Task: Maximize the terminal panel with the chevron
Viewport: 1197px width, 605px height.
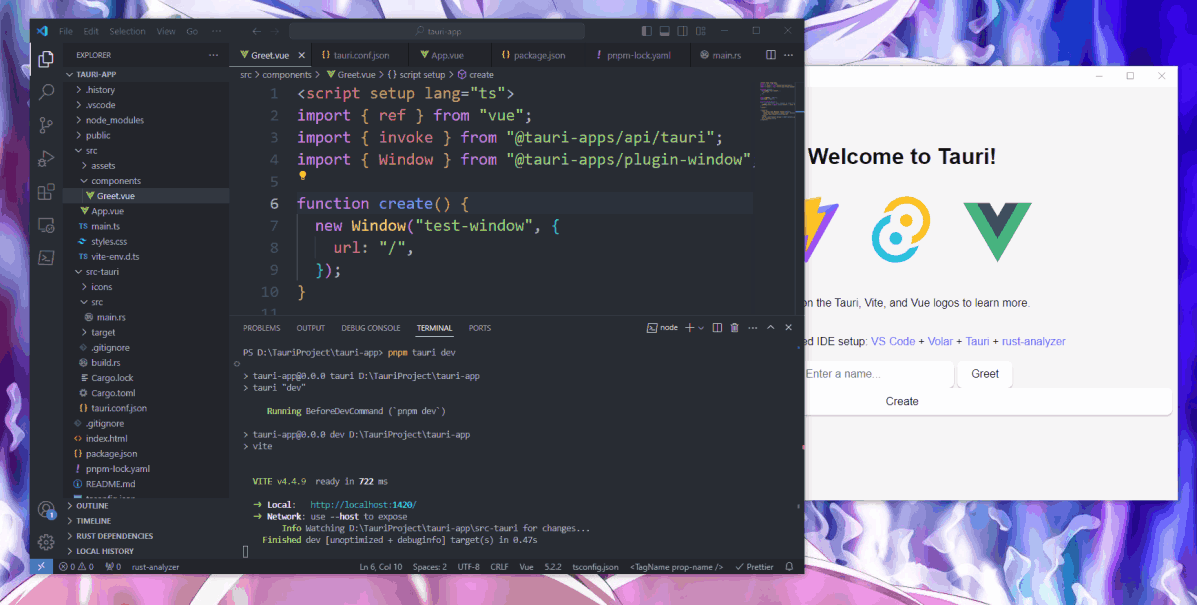Action: click(x=770, y=327)
